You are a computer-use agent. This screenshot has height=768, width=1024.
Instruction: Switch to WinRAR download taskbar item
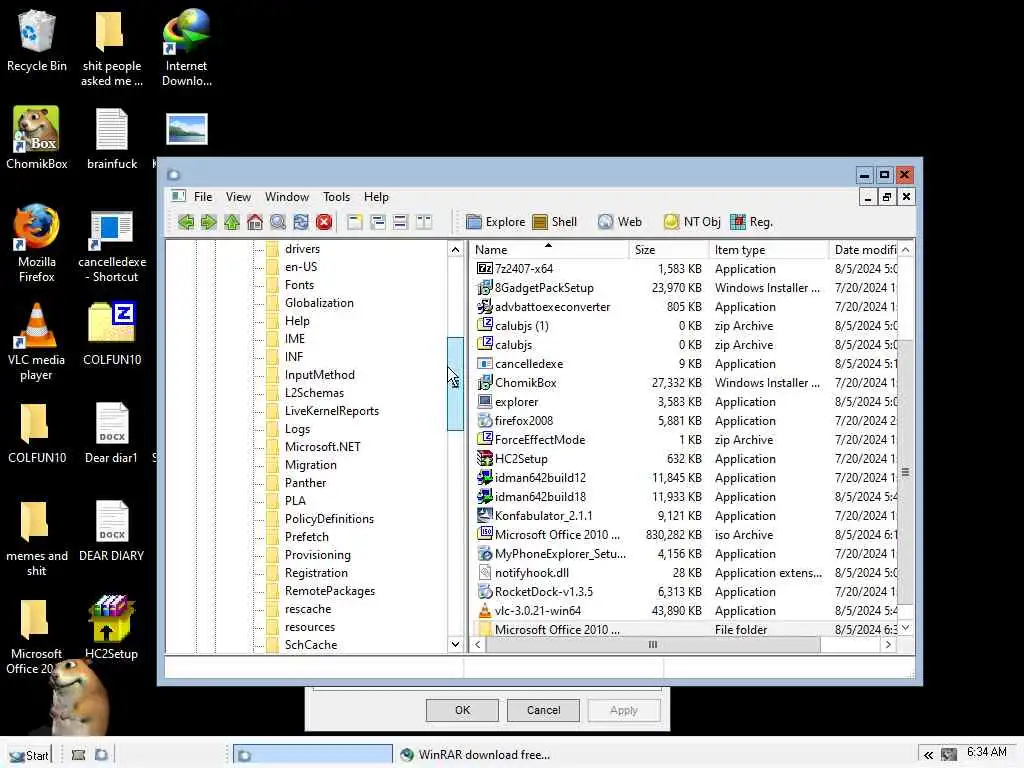(475, 755)
